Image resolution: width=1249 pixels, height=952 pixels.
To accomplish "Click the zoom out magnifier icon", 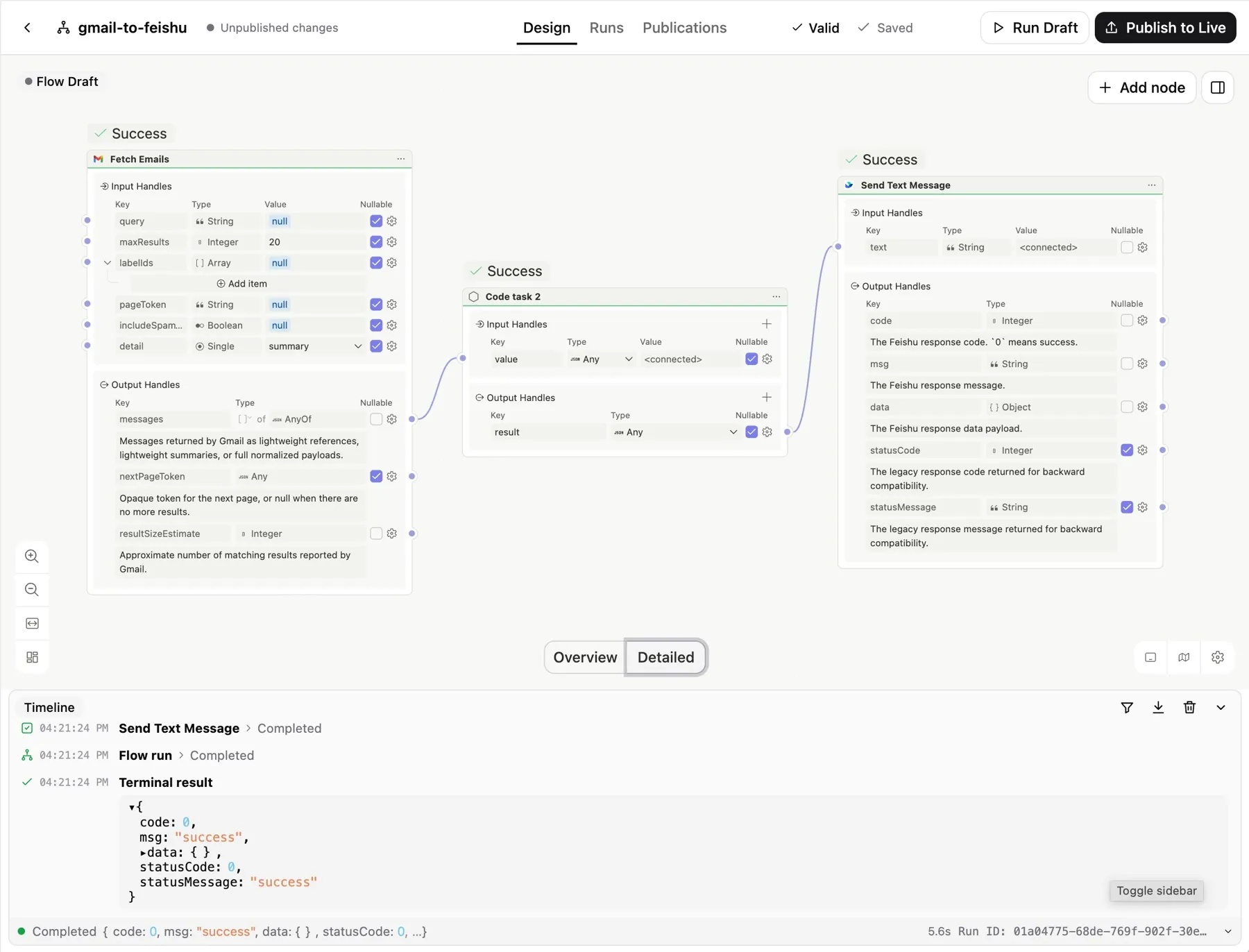I will [x=32, y=590].
